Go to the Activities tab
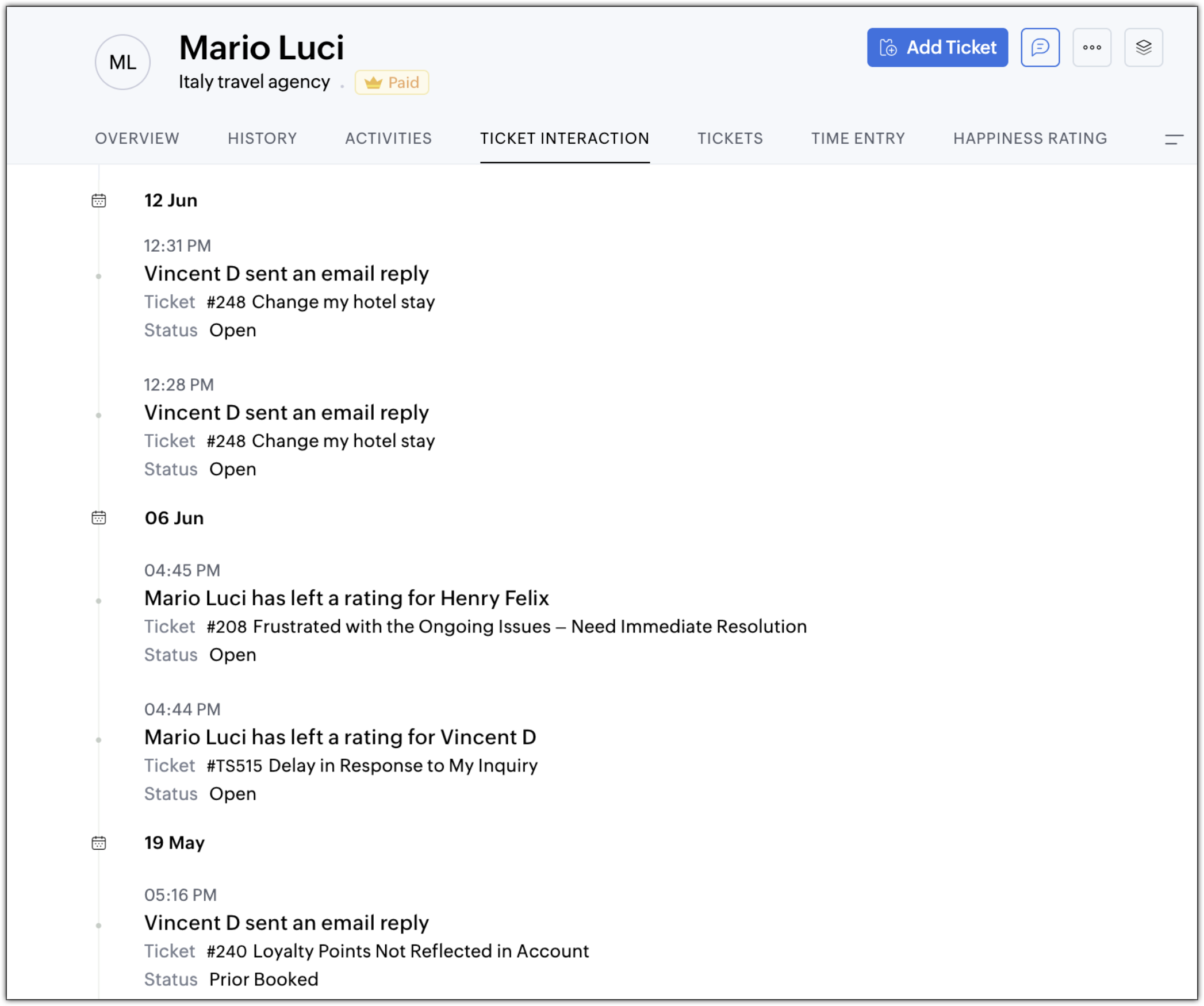This screenshot has width=1204, height=1006. pos(388,139)
